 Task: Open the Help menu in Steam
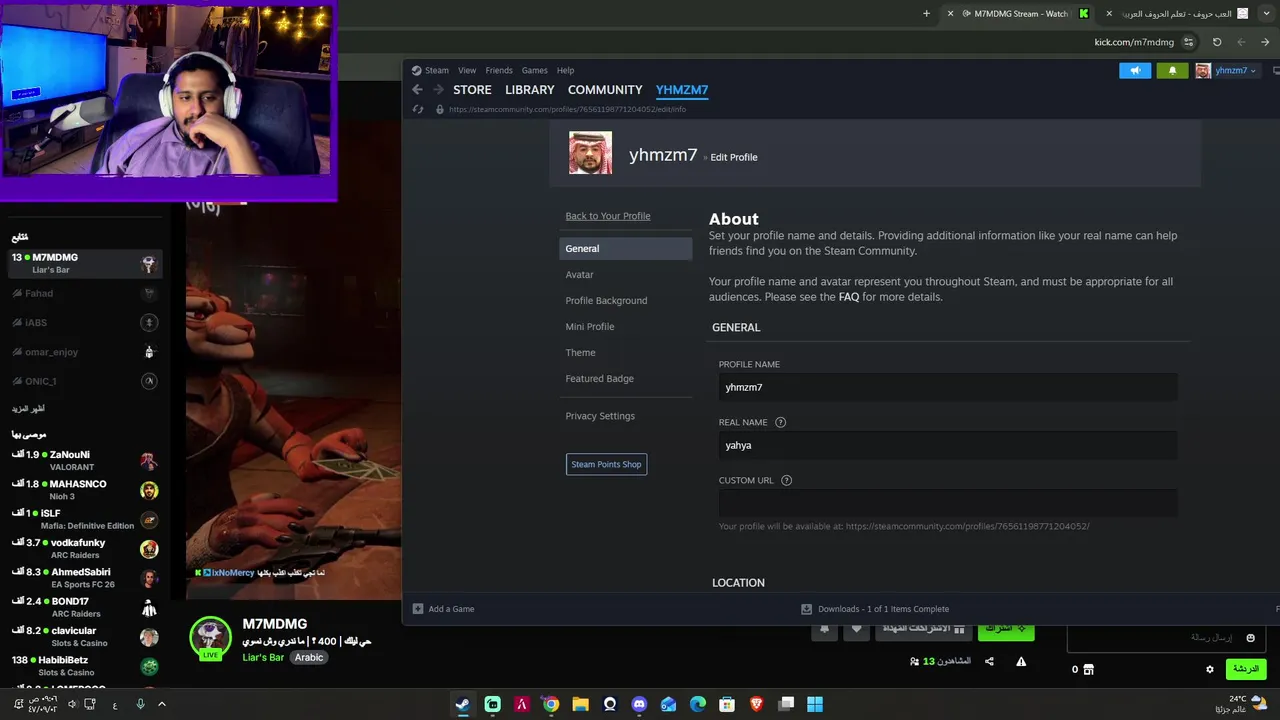(565, 71)
